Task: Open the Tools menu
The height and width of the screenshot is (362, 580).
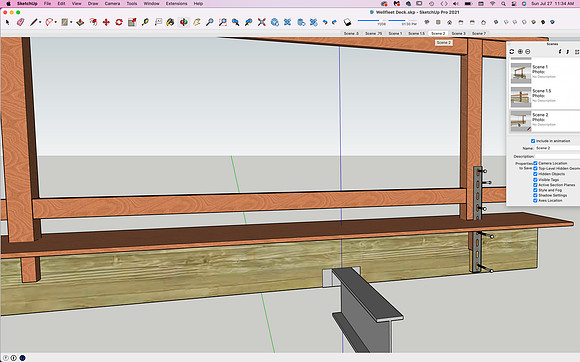Action: coord(132,3)
